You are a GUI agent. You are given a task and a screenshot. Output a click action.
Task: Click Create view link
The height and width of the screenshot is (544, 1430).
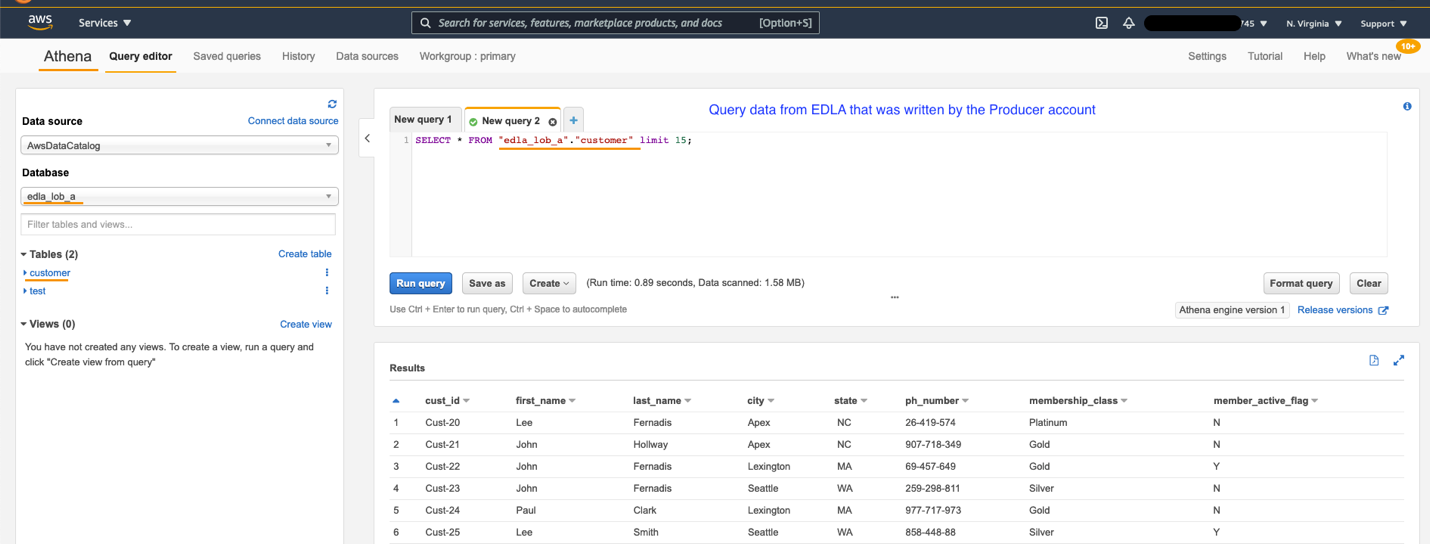coord(306,324)
